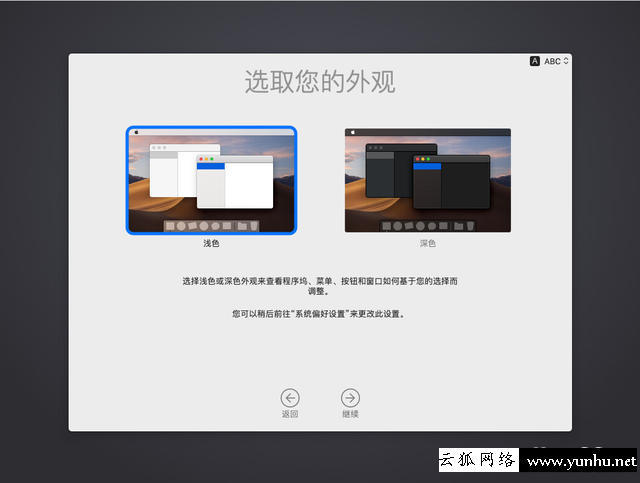
Task: Click the continue arrow icon above 继续
Action: (350, 398)
